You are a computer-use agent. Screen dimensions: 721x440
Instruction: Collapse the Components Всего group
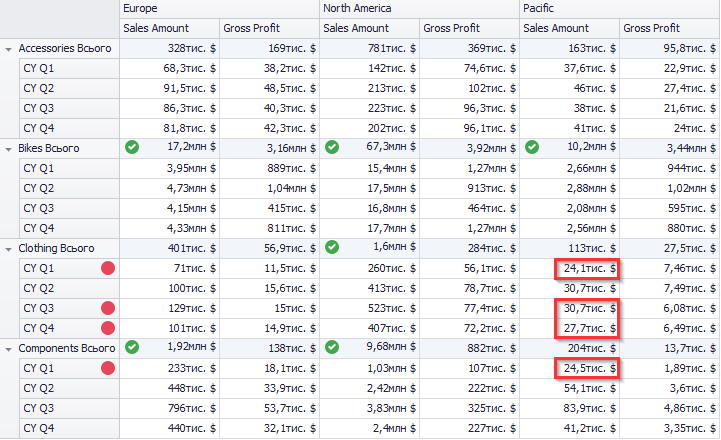(8, 349)
